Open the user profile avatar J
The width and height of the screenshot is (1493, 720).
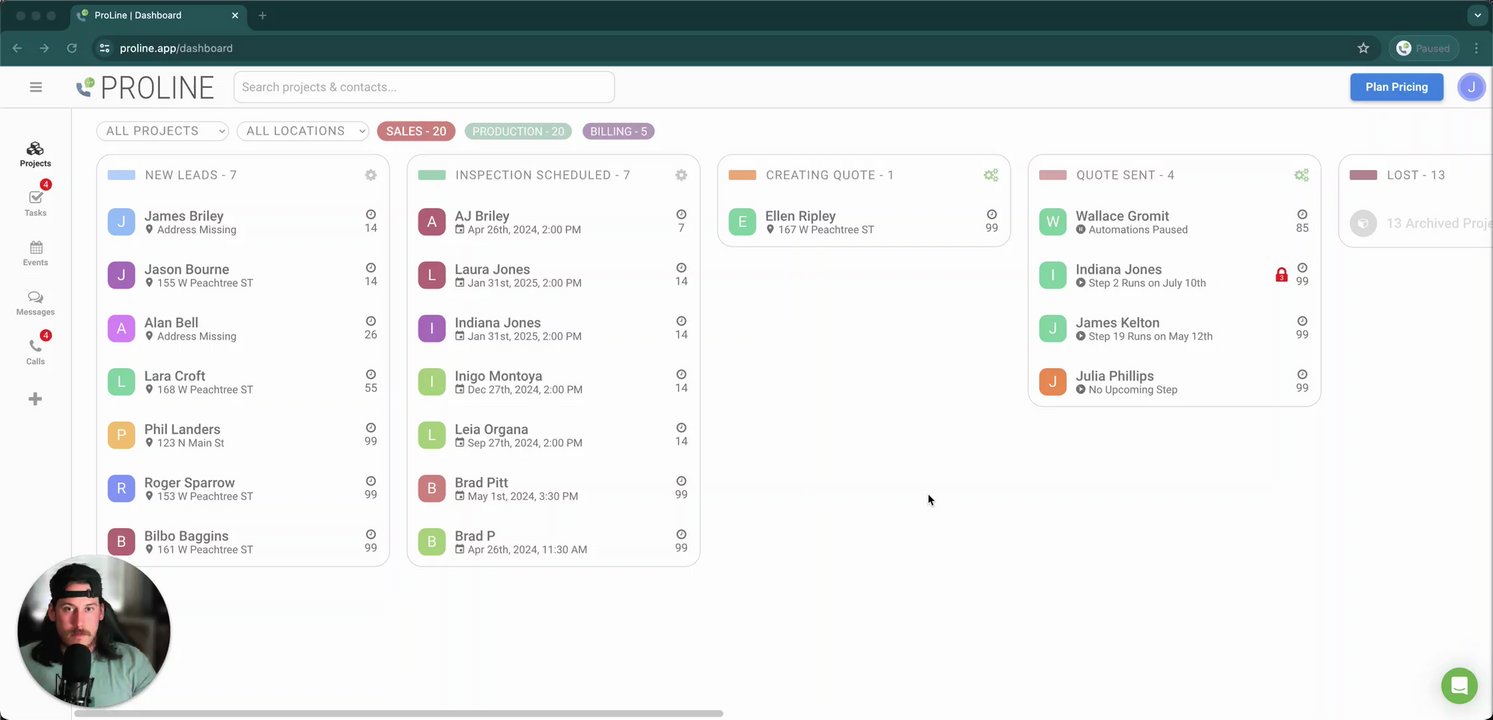pyautogui.click(x=1471, y=87)
